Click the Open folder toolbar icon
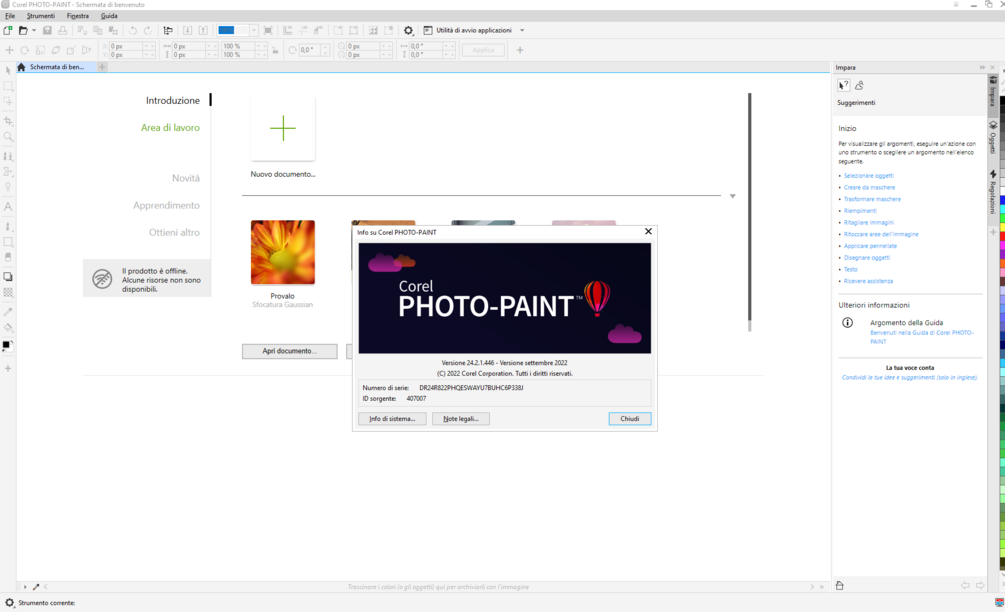The height and width of the screenshot is (612, 1005). (x=23, y=30)
